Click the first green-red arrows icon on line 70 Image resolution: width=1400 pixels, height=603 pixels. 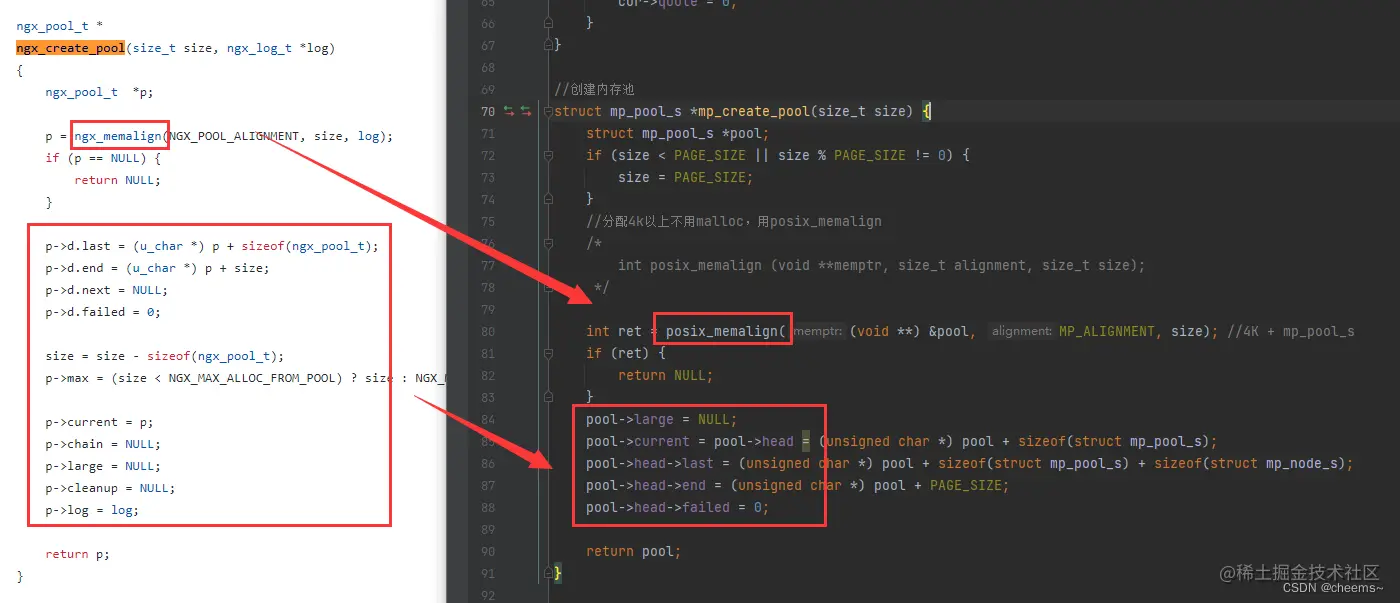coord(509,112)
